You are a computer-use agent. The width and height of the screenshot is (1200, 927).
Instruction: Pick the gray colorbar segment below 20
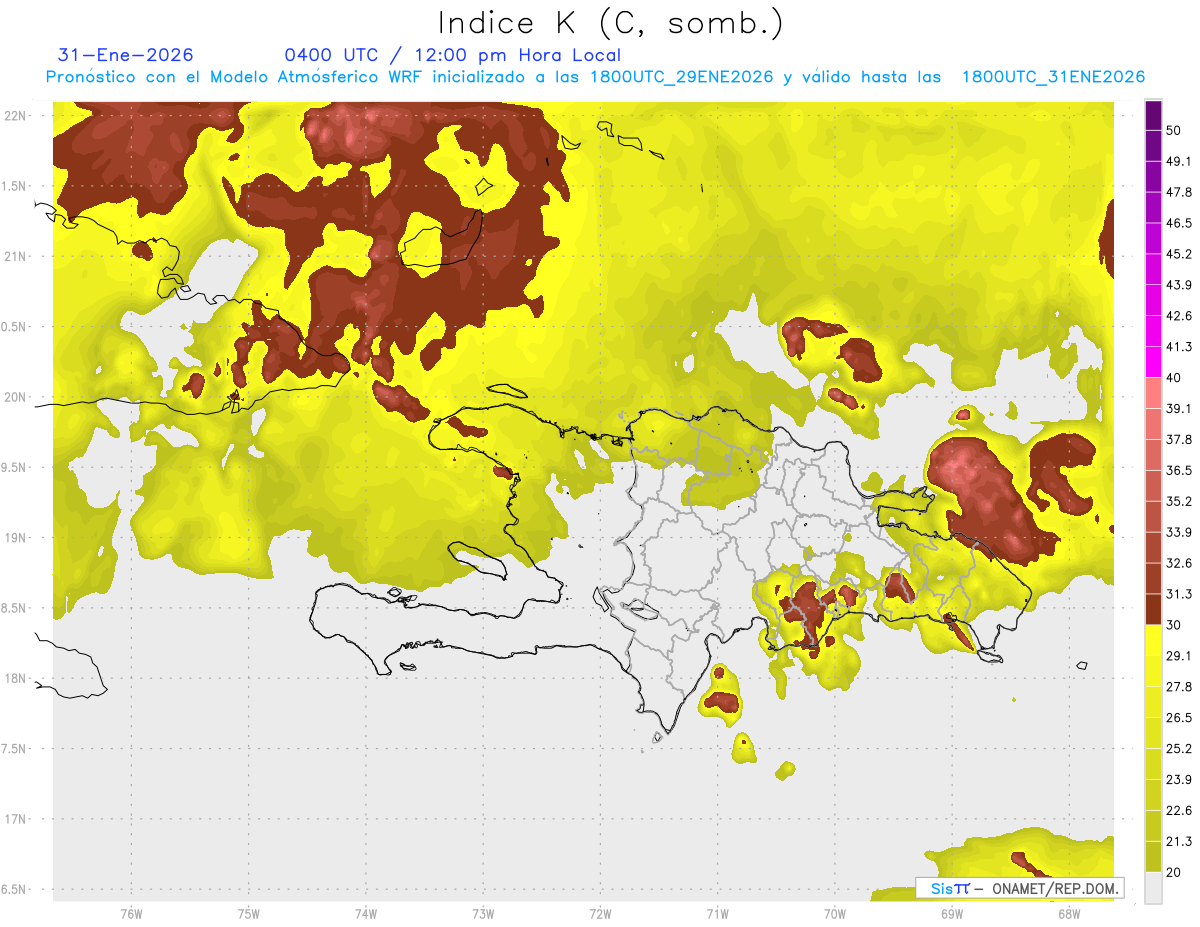pos(1153,888)
